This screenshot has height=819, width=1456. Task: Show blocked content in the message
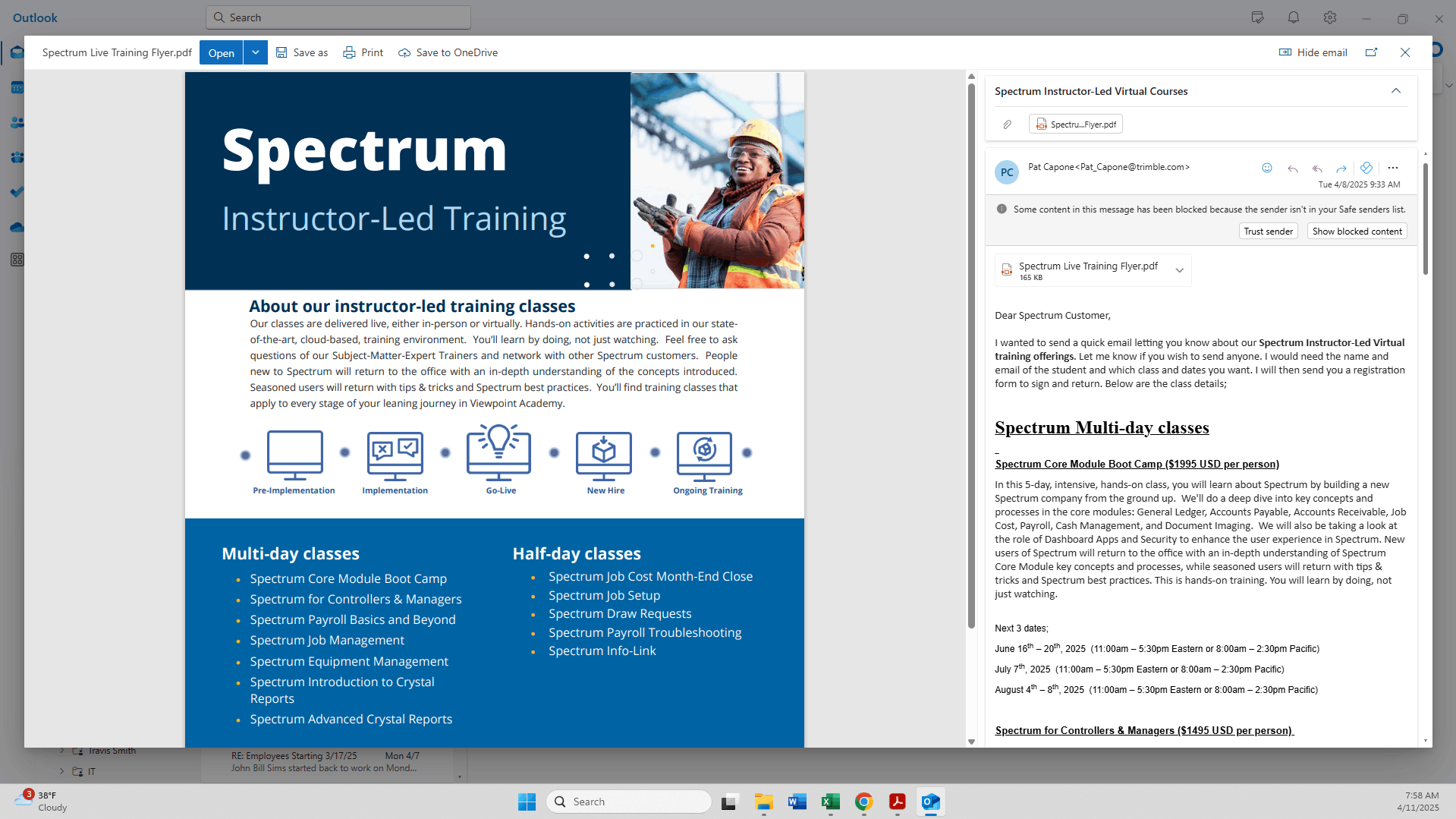[x=1357, y=232]
